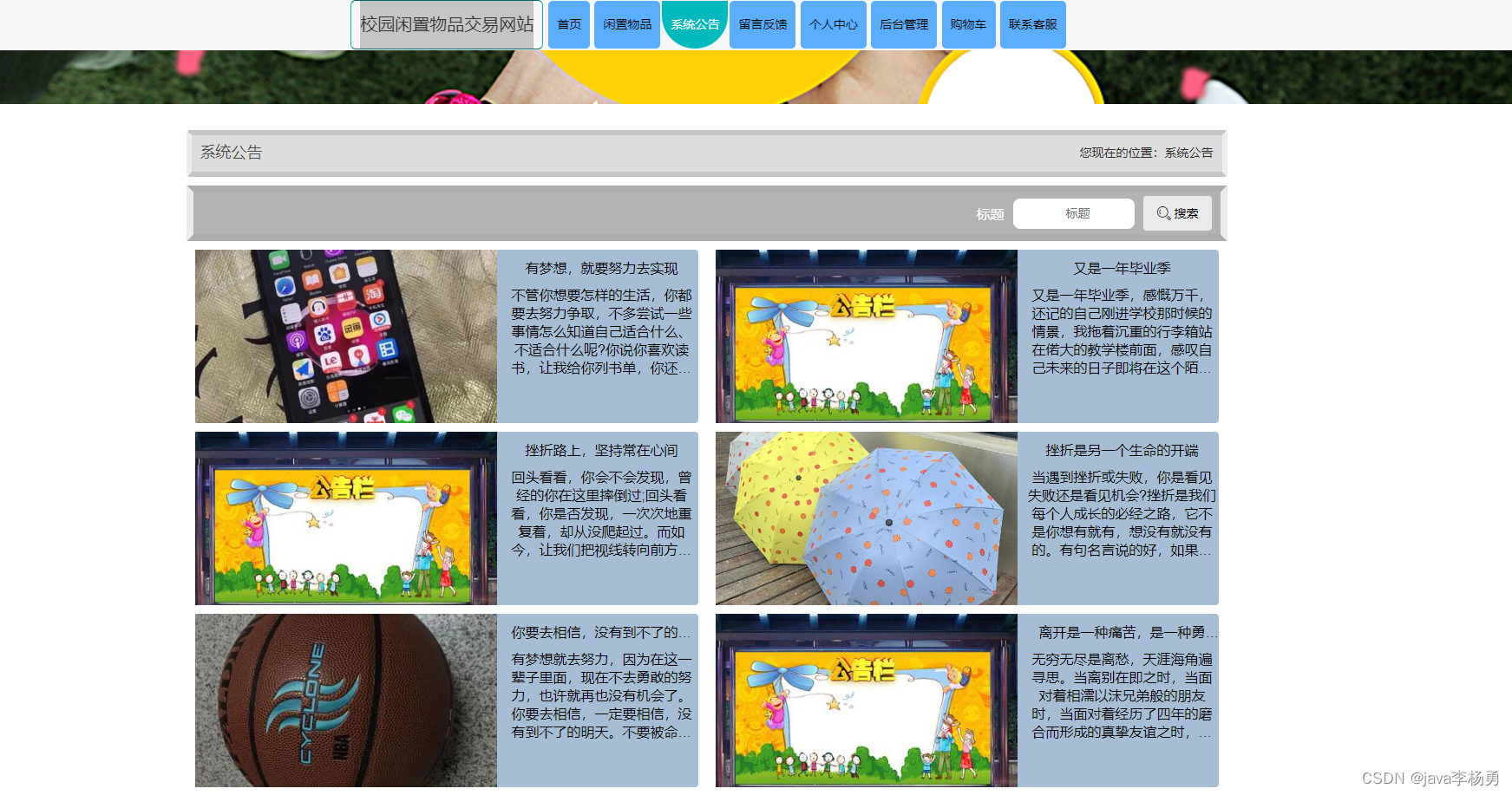1512x795 pixels.
Task: Open announcement 你要去相信，没有到不了的
Action: coord(601,633)
